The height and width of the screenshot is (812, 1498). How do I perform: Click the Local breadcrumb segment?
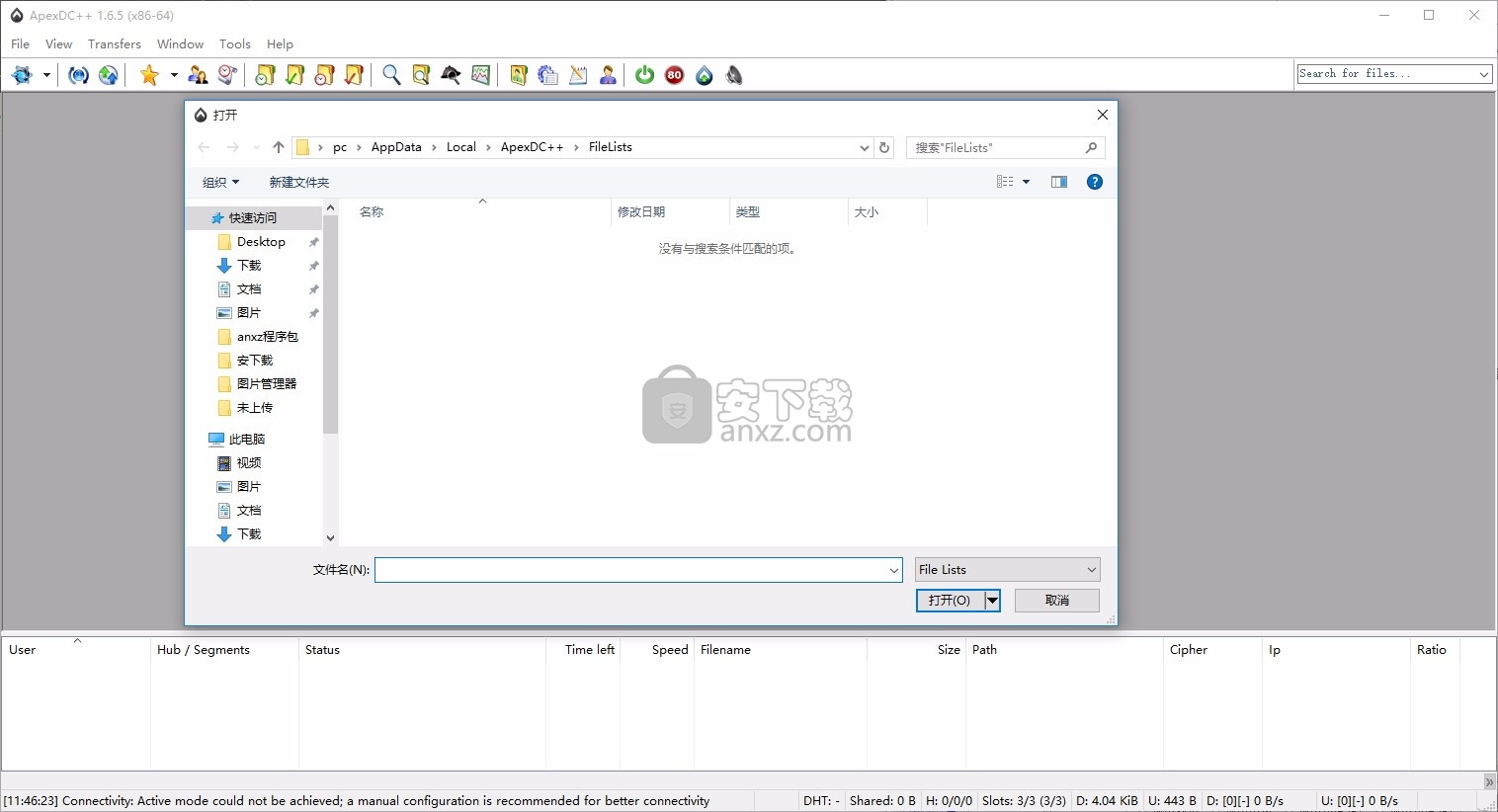[x=461, y=147]
